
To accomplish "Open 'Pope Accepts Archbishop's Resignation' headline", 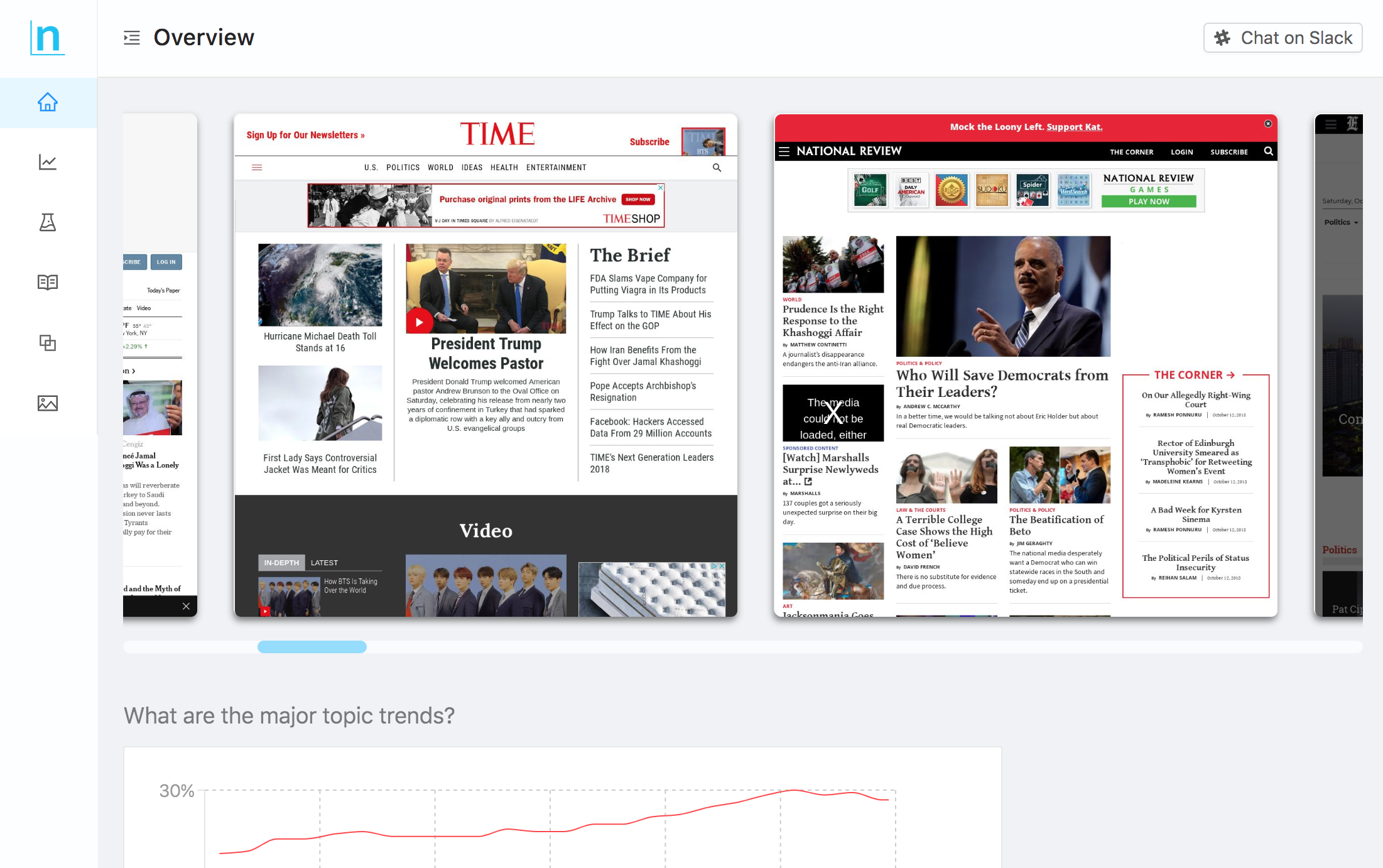I will pos(643,391).
